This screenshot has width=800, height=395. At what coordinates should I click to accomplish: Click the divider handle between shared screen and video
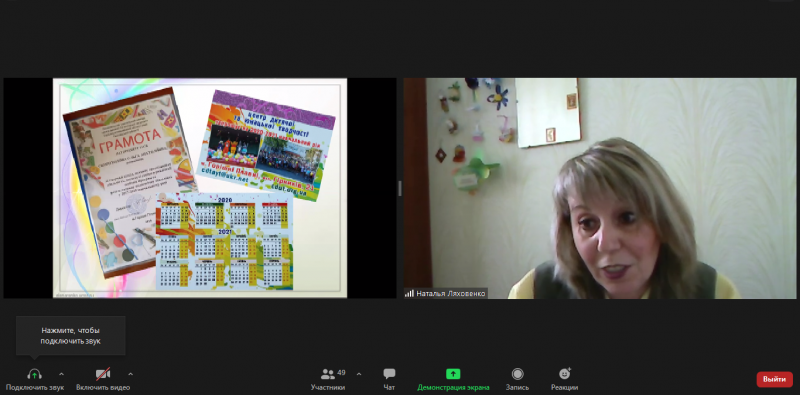pos(400,188)
